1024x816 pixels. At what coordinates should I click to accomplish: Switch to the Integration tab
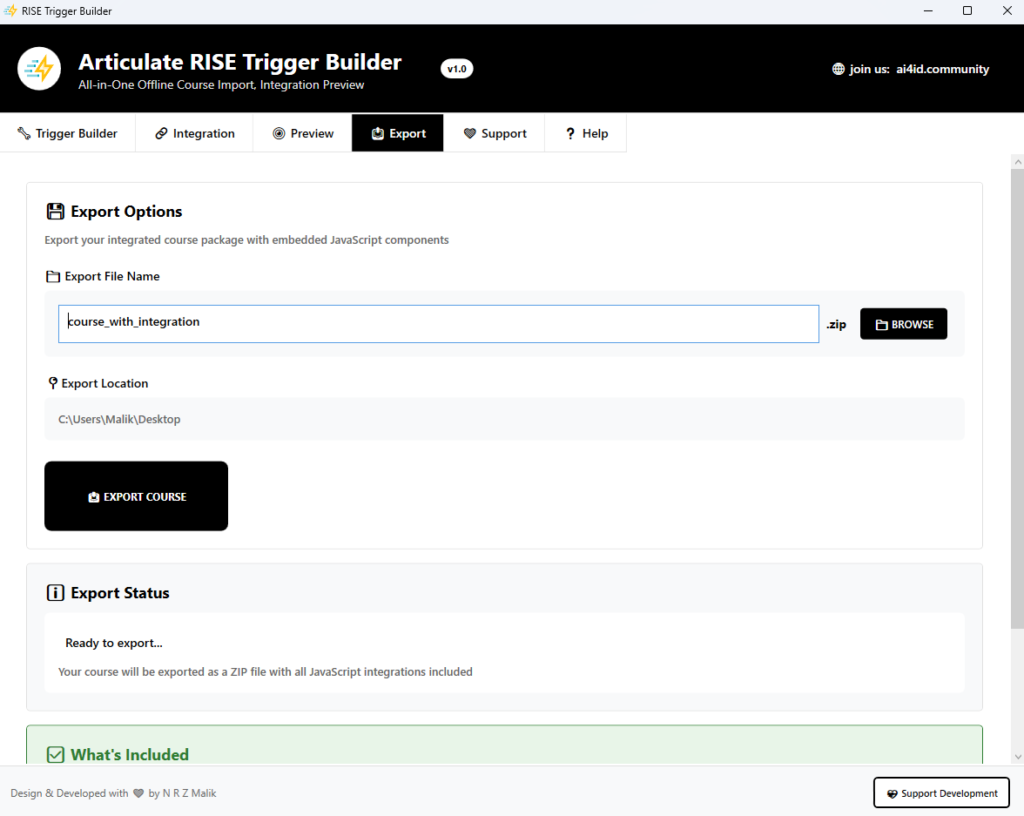click(195, 134)
